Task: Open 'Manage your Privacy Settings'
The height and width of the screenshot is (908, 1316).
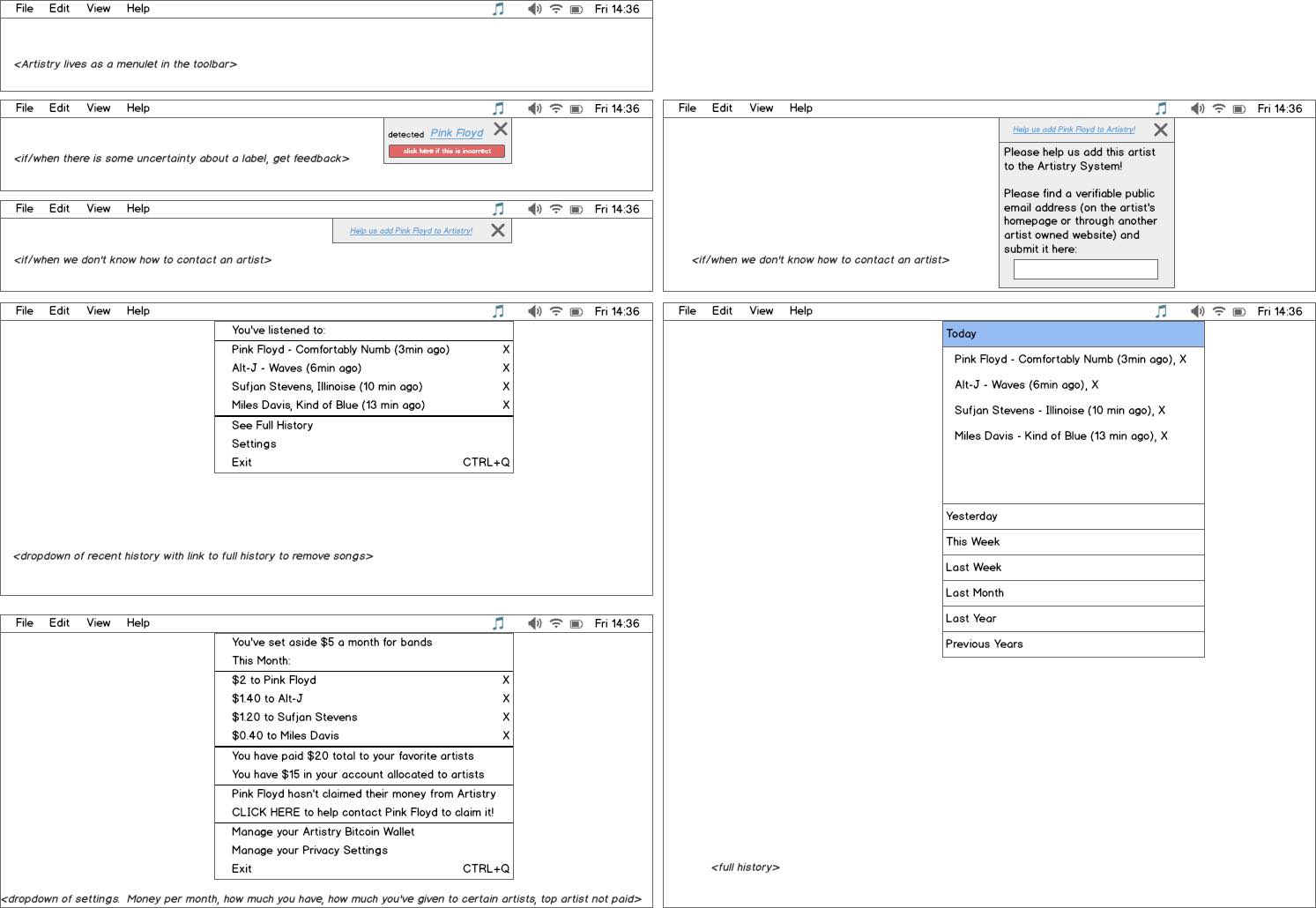Action: (x=364, y=851)
